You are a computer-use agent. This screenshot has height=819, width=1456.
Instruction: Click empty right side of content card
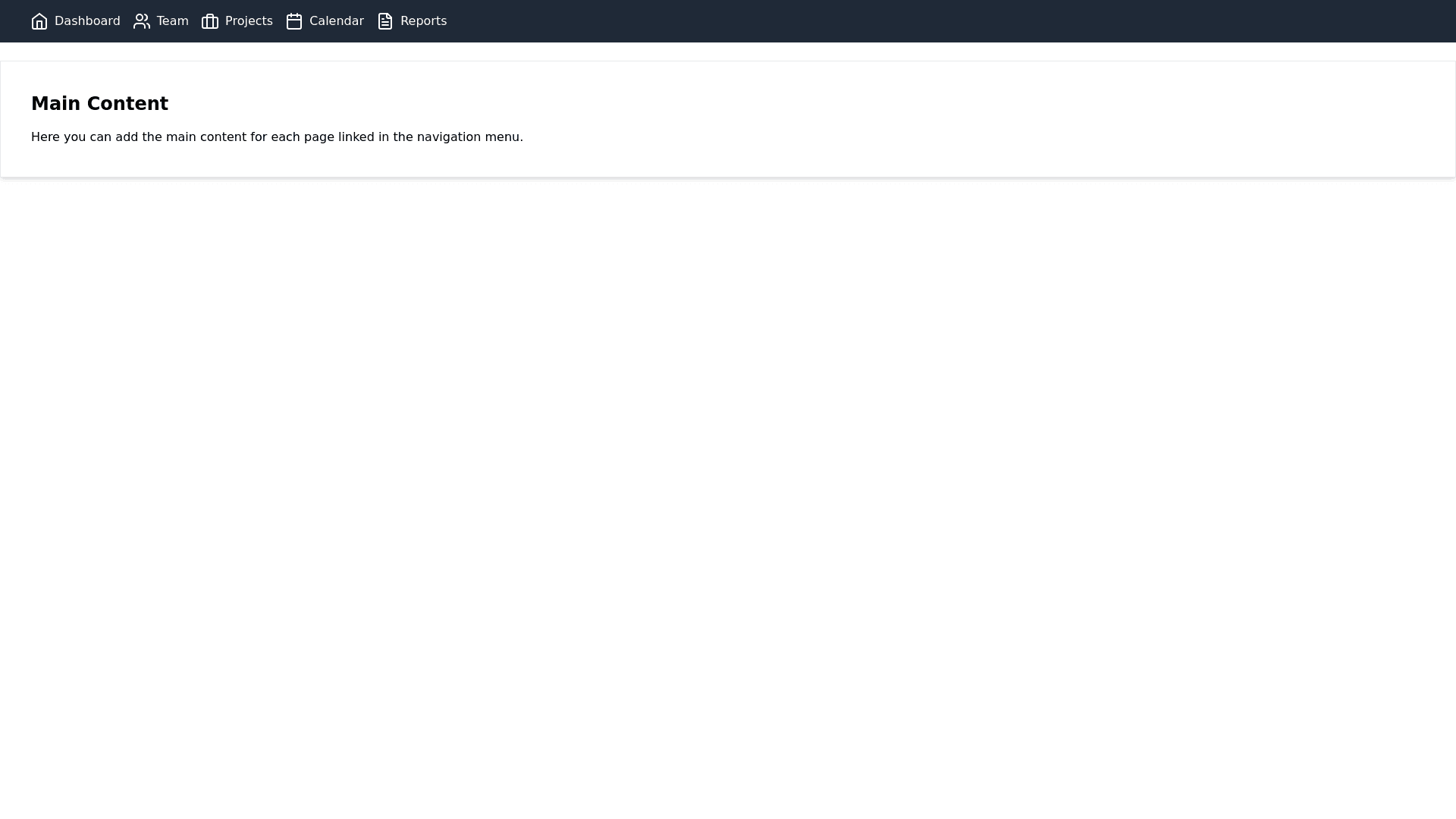click(x=1062, y=119)
